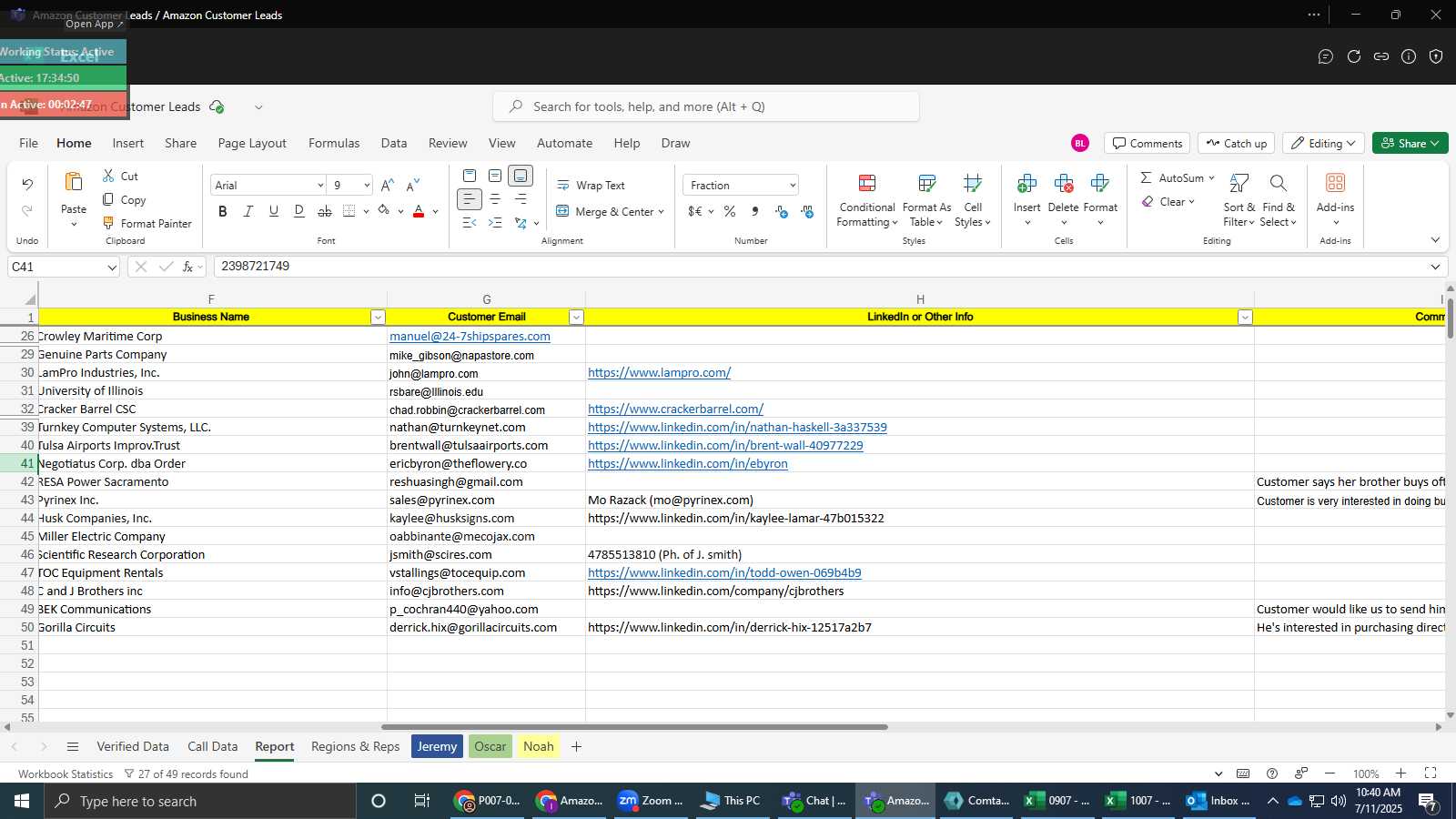Open Conditional Formatting menu
Screen dimensions: 1456x819
pos(867,200)
